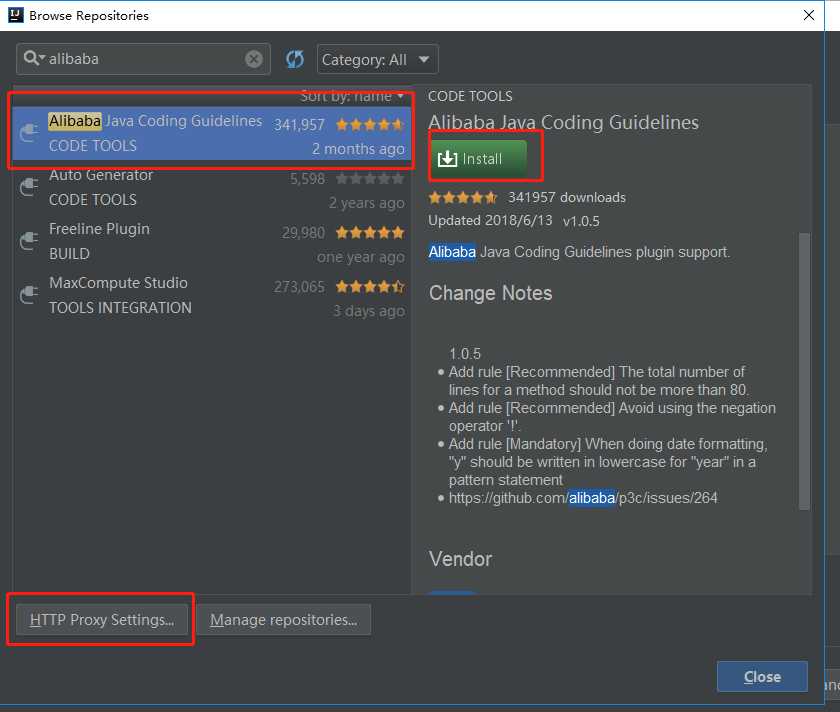Image resolution: width=840 pixels, height=712 pixels.
Task: Click the 'one year ago' text
Action: pyautogui.click(x=361, y=257)
